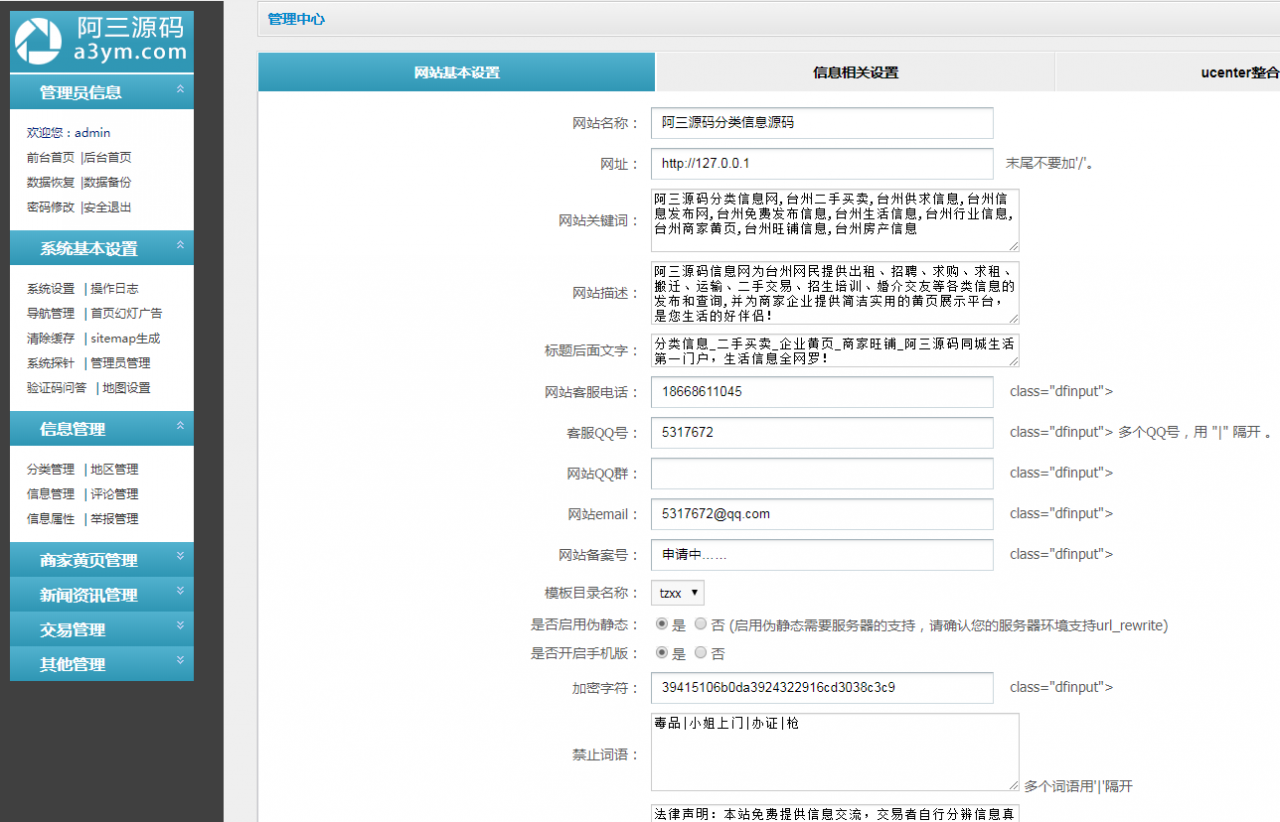The height and width of the screenshot is (822, 1280).
Task: Open 首页幻灯广告 link
Action: (127, 313)
